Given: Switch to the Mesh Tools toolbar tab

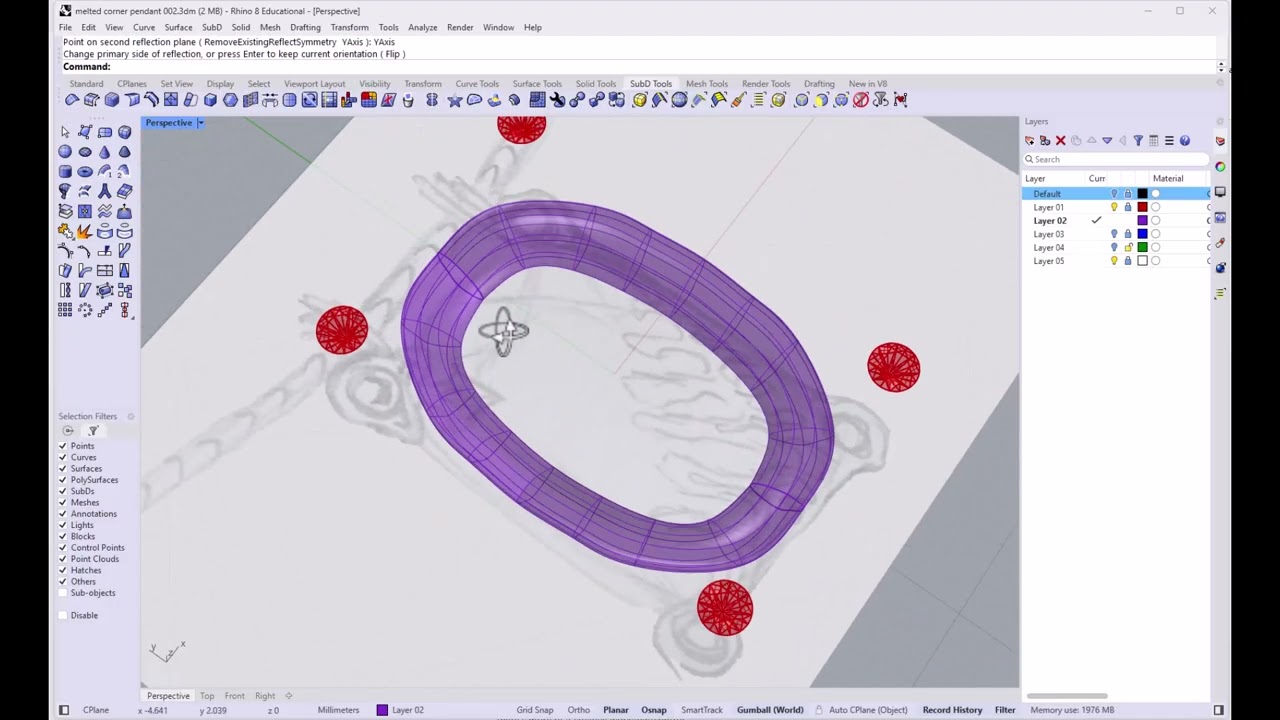Looking at the screenshot, I should [x=706, y=84].
